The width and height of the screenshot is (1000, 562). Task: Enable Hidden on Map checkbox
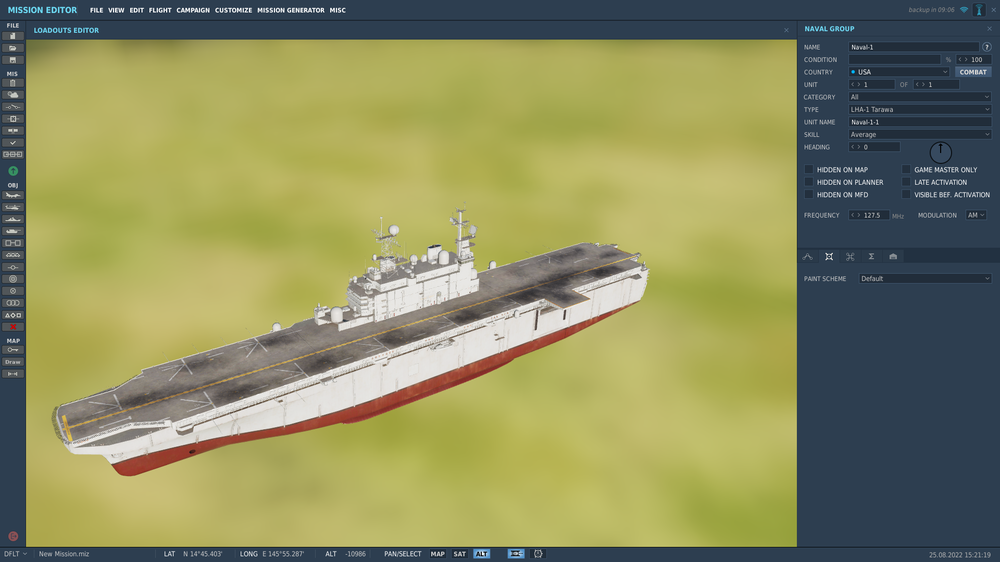coord(809,170)
